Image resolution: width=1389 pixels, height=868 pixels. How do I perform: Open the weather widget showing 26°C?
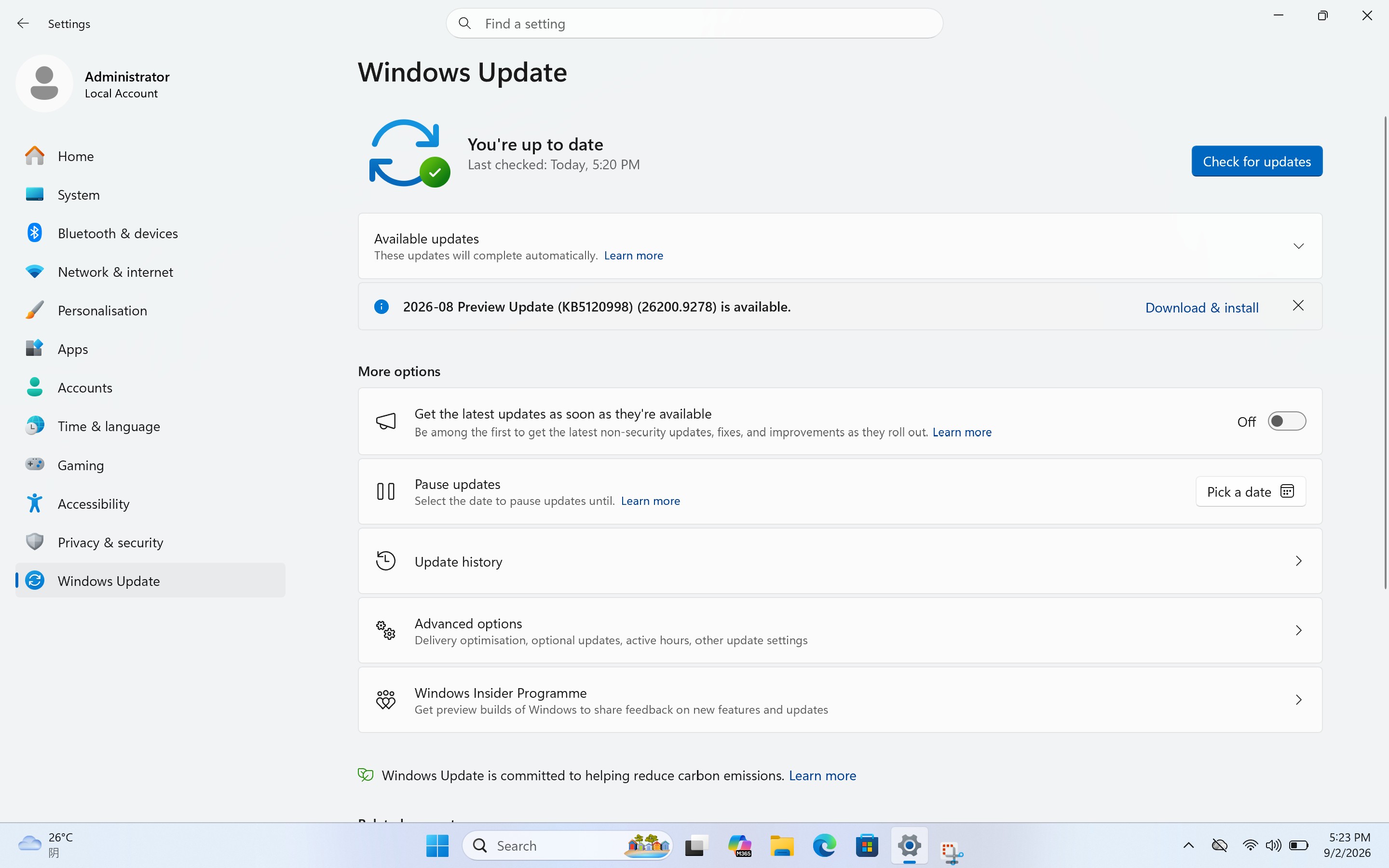[46, 845]
